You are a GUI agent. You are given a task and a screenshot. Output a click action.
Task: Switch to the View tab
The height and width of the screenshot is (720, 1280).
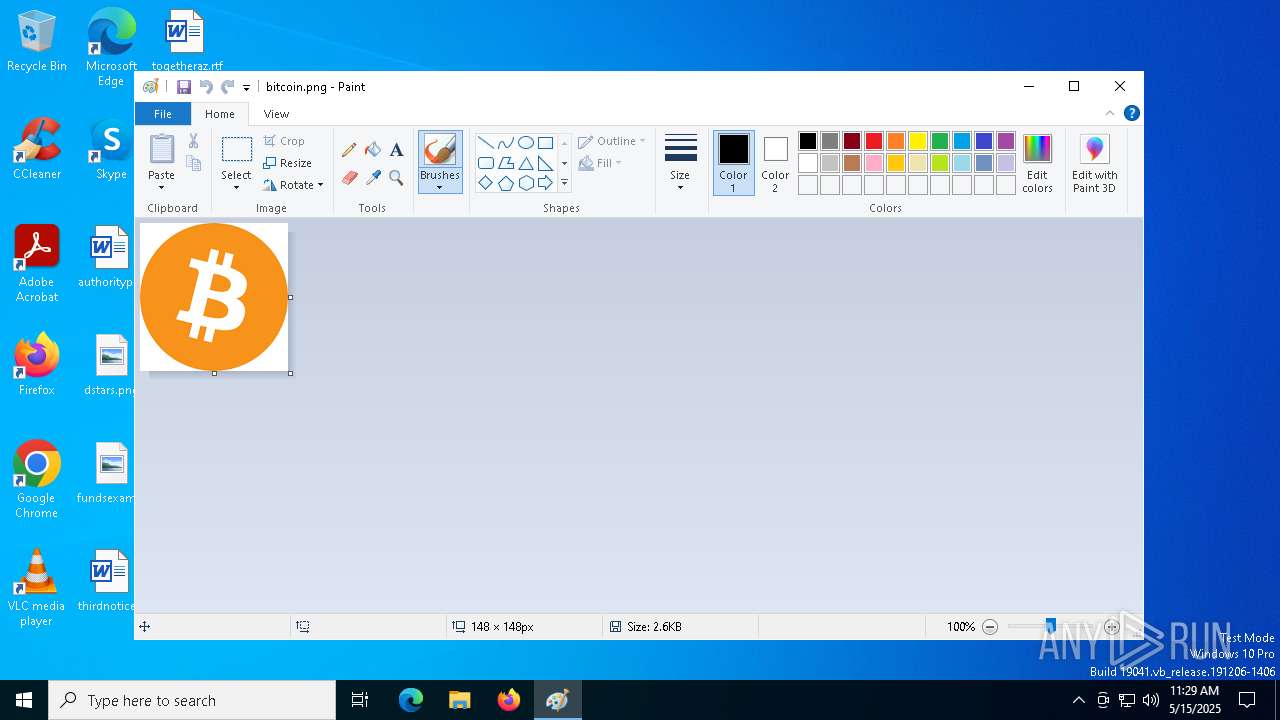pos(276,114)
